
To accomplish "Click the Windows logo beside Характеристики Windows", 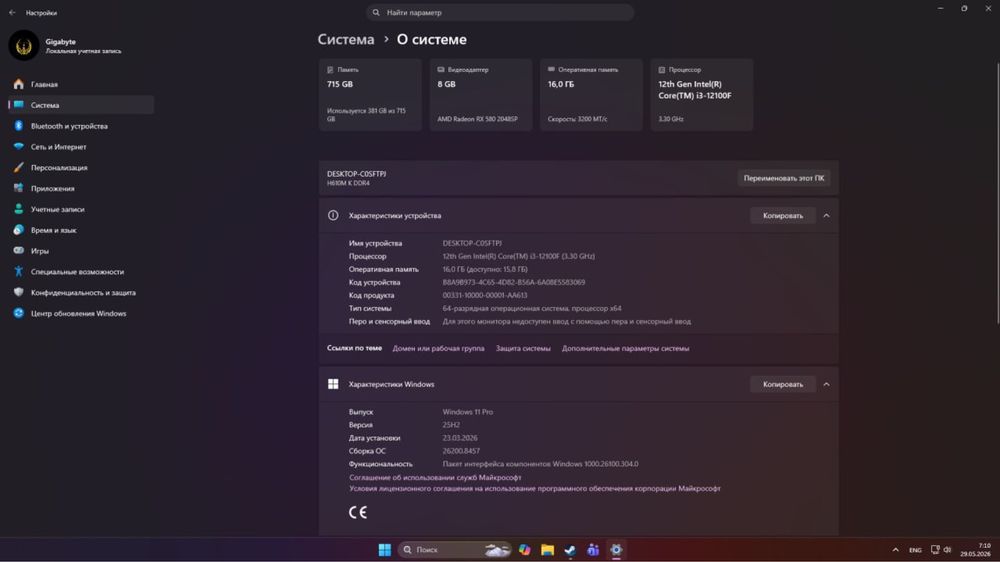I will pyautogui.click(x=333, y=384).
